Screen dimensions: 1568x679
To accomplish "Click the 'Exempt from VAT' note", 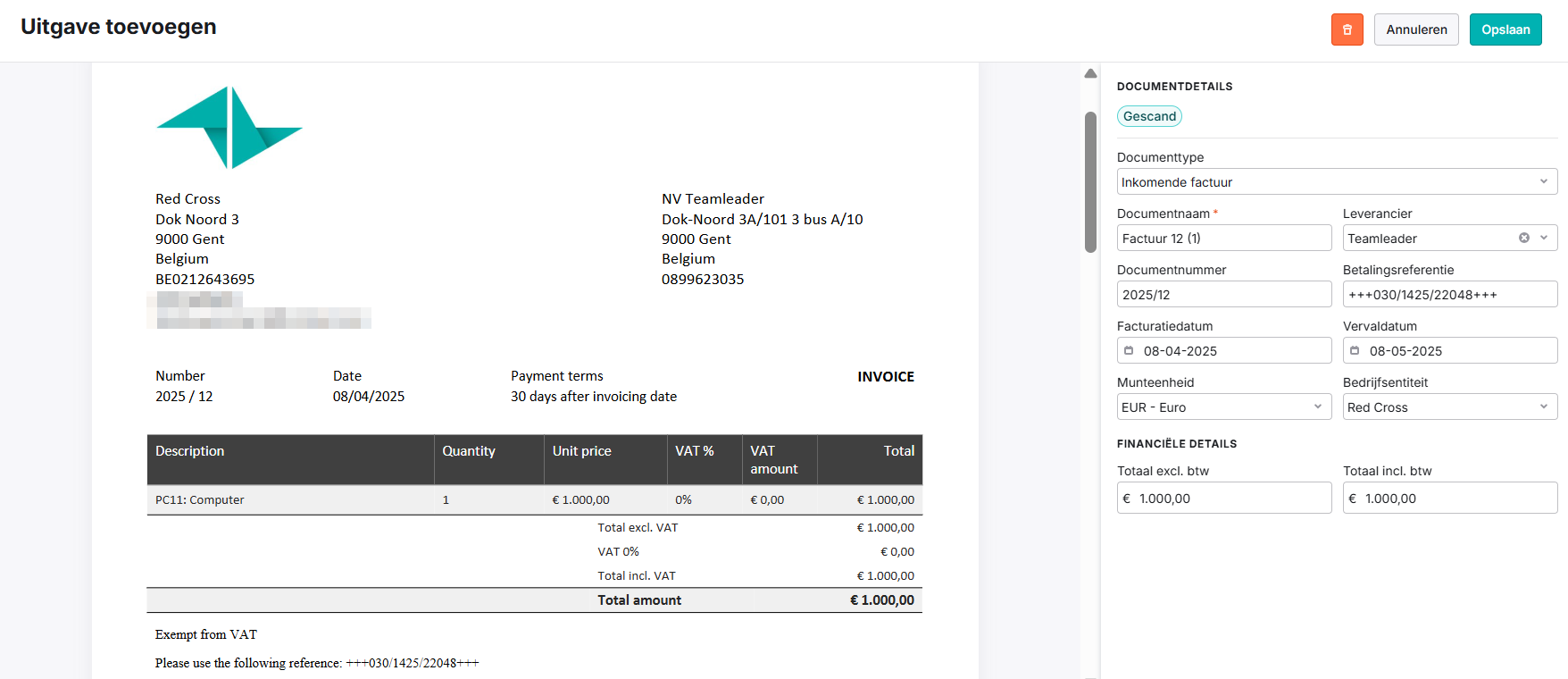I will tap(206, 635).
